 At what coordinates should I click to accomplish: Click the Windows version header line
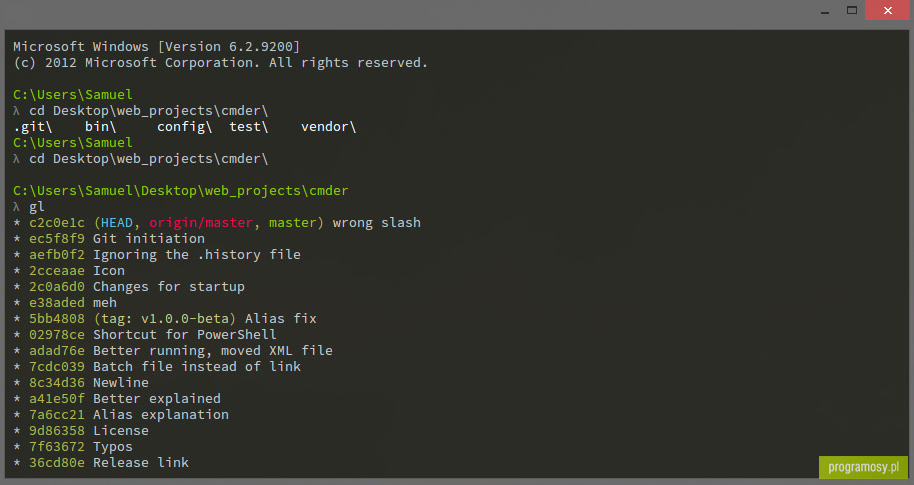click(x=156, y=47)
